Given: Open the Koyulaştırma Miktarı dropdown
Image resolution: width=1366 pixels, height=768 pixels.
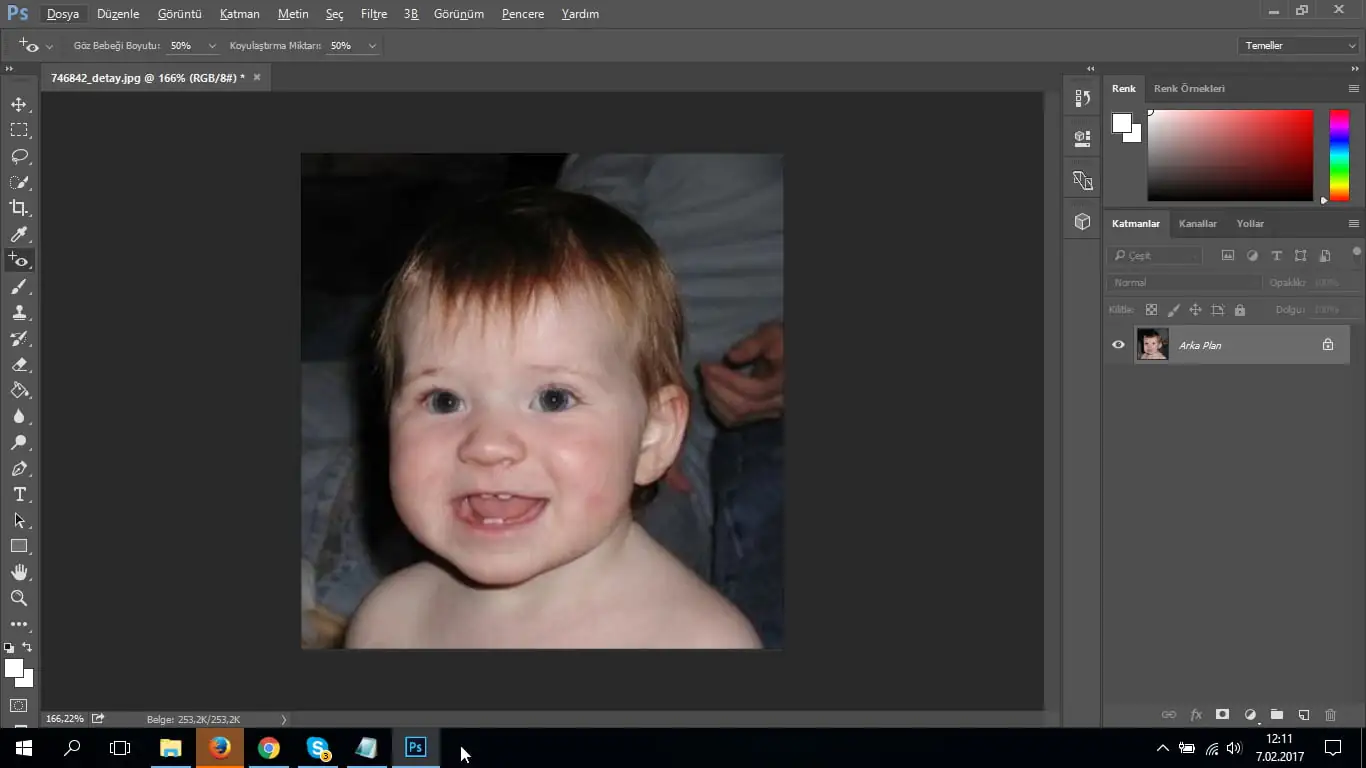Looking at the screenshot, I should [x=372, y=46].
